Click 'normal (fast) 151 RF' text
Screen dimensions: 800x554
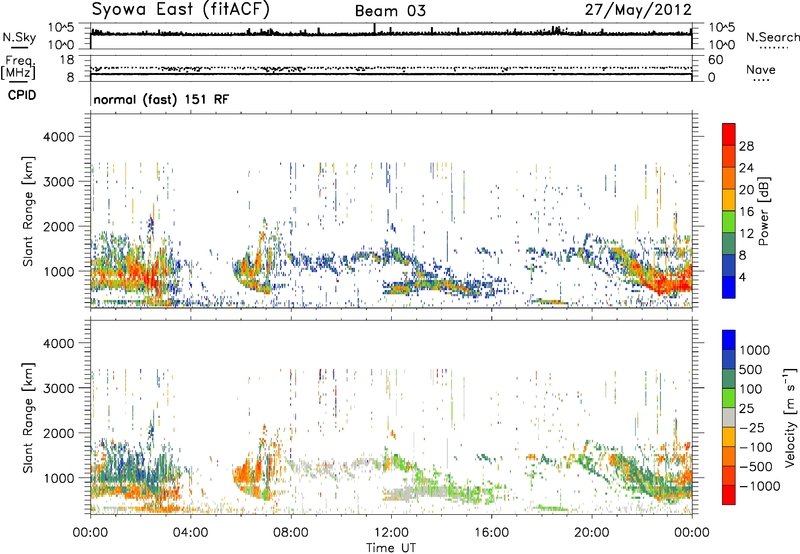[x=161, y=99]
